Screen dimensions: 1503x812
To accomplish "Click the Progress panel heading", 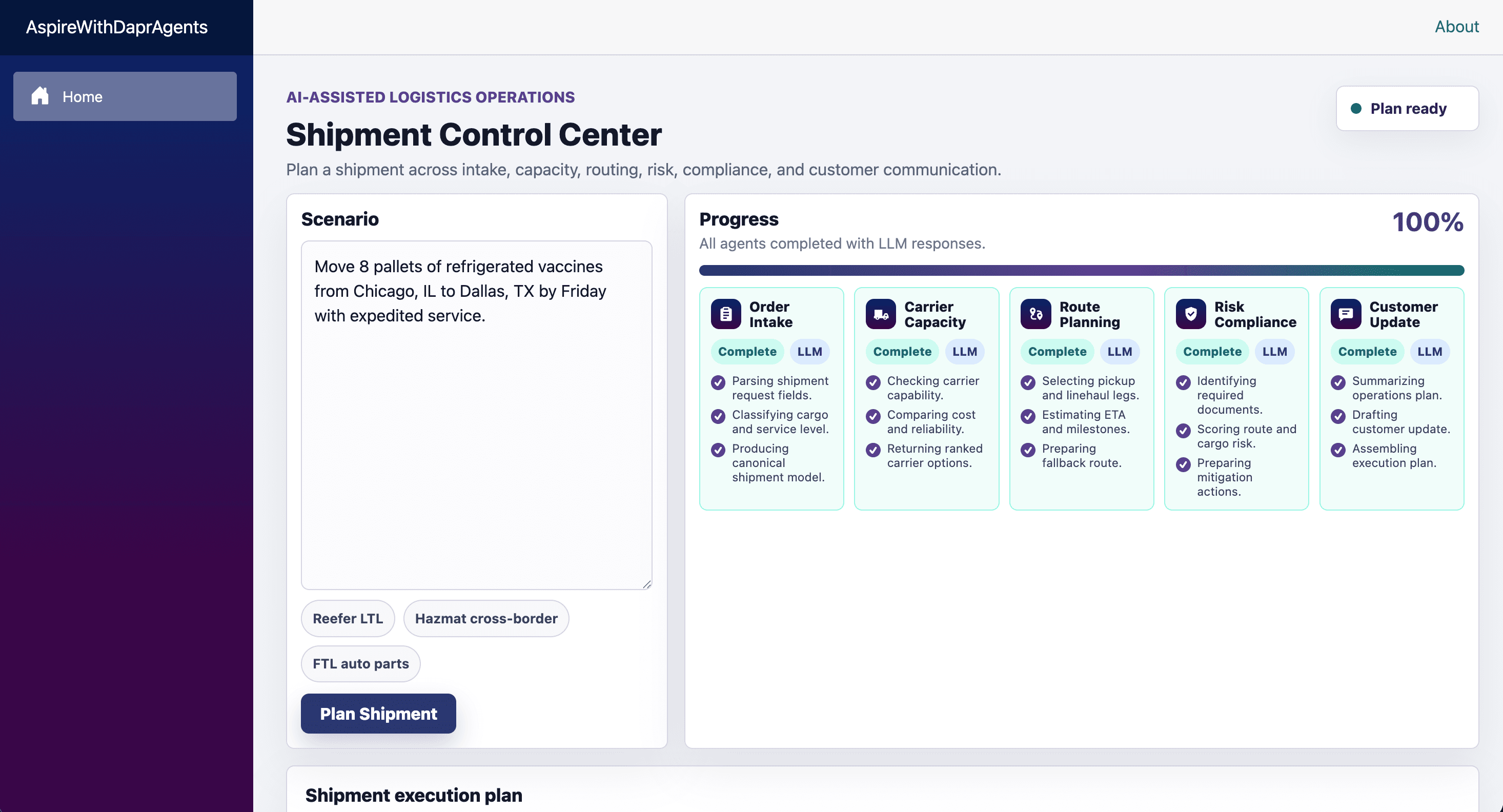I will 739,219.
